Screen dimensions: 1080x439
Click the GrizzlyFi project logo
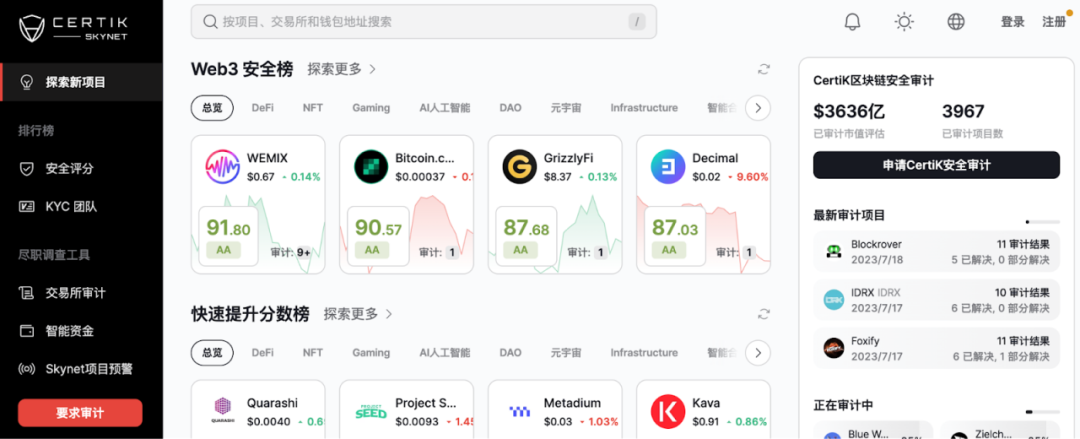[519, 166]
